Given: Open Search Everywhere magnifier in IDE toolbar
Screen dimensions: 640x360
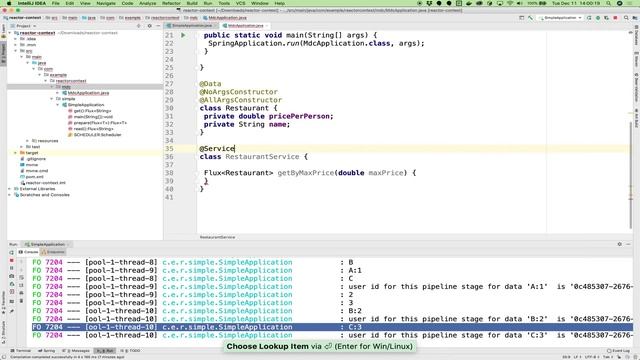Looking at the screenshot, I should [626, 18].
